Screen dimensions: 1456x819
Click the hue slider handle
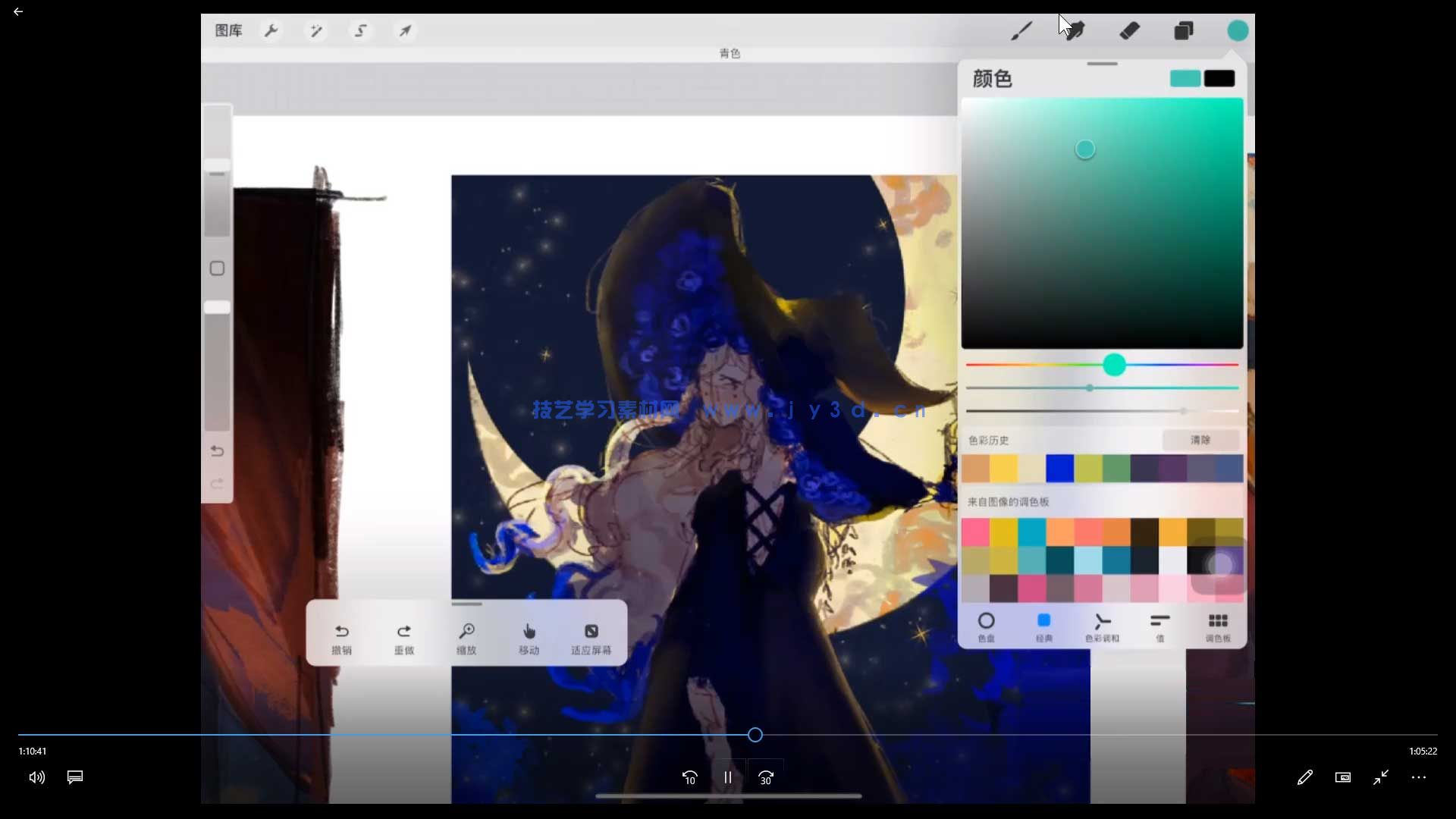coord(1114,365)
